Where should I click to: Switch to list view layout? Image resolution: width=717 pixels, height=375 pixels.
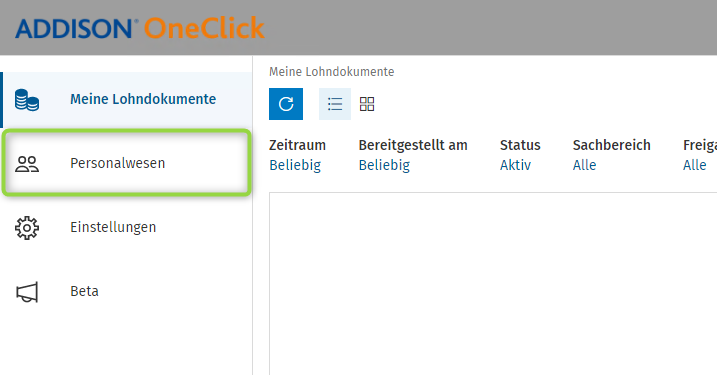[335, 104]
